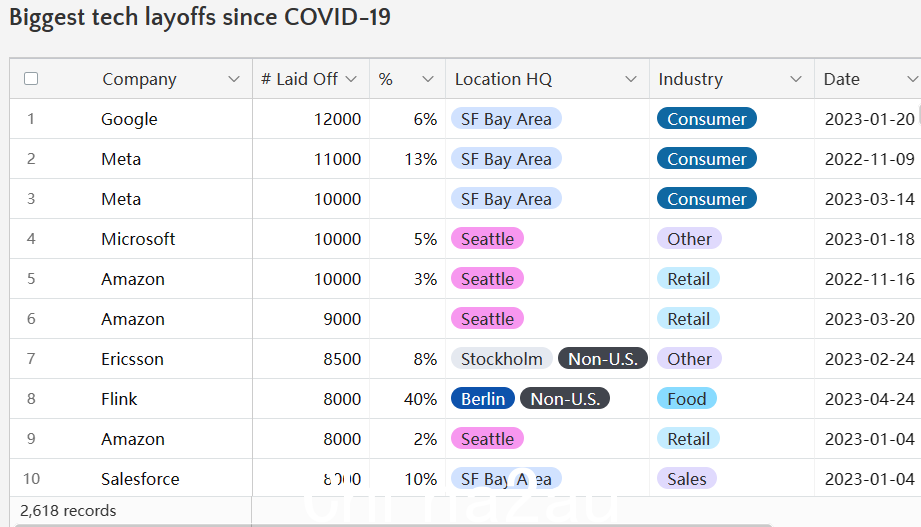This screenshot has width=921, height=527.
Task: Click row number 7
Action: coord(31,359)
